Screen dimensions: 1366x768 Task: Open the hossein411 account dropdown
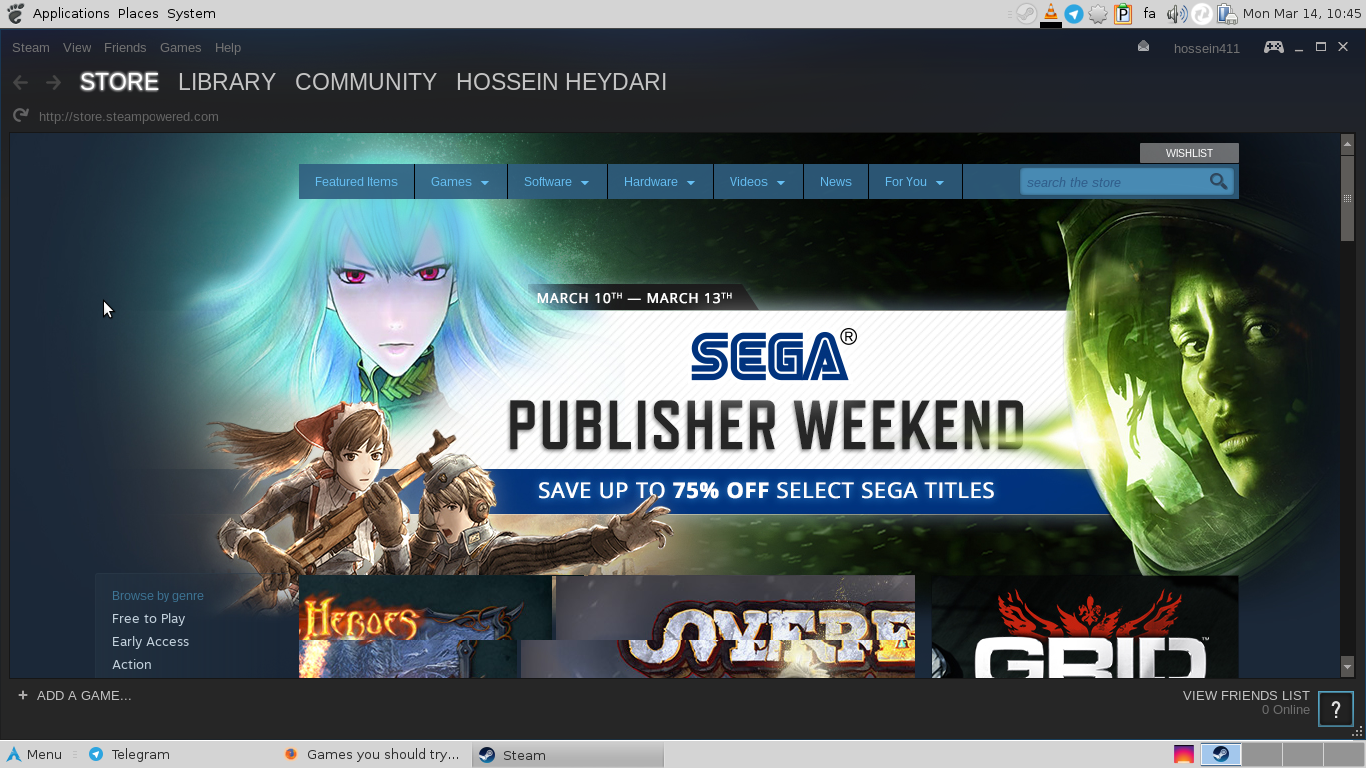tap(1207, 48)
